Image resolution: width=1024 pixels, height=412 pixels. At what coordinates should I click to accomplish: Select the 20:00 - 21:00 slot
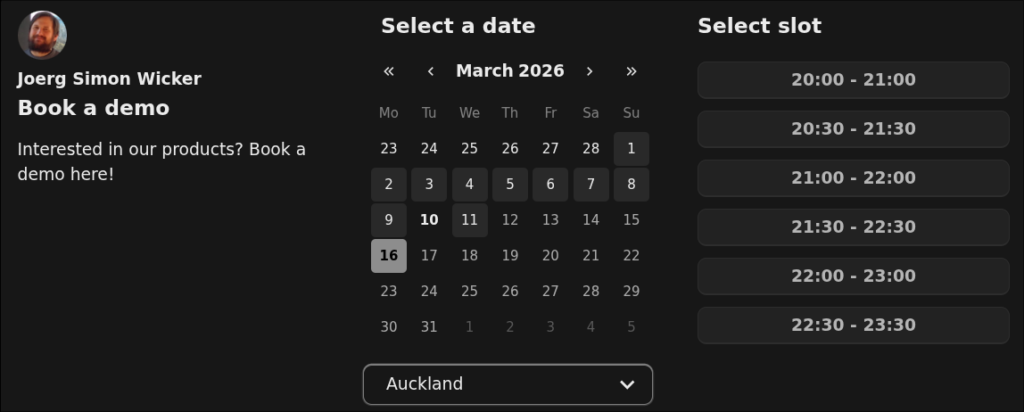click(853, 80)
